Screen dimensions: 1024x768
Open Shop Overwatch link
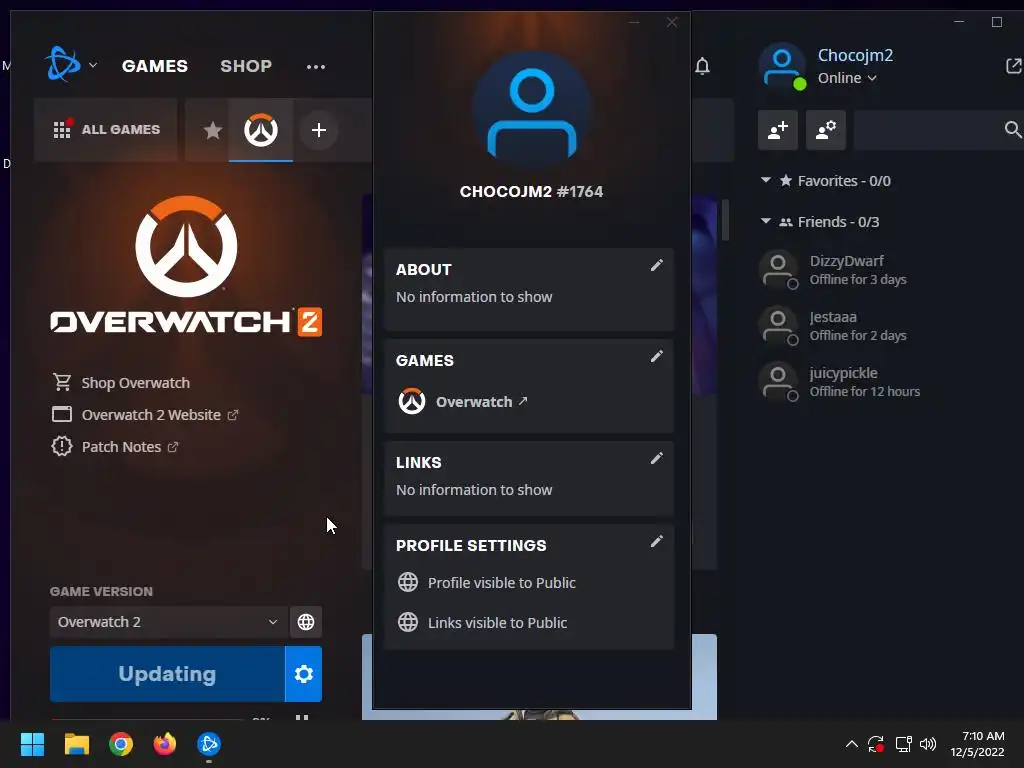point(121,383)
